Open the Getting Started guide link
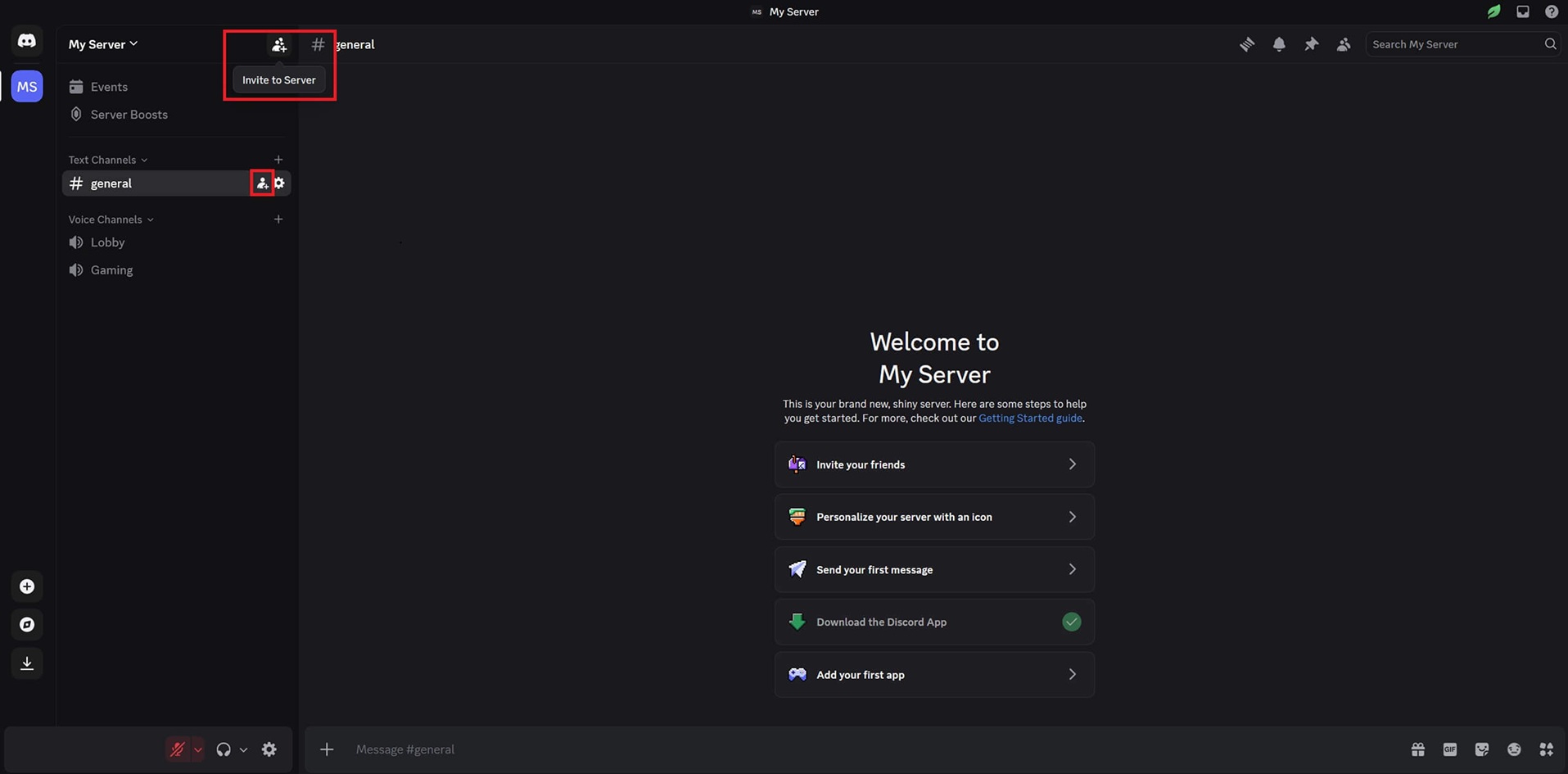 (1030, 419)
